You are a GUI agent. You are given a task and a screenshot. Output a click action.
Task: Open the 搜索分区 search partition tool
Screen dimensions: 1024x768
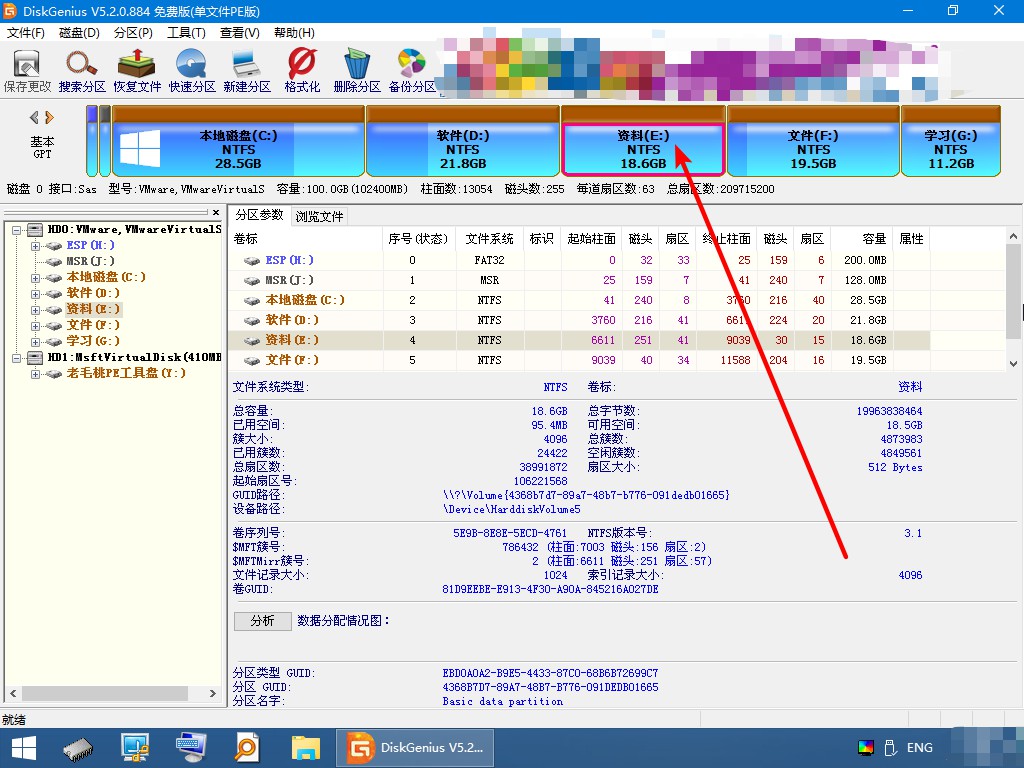click(x=82, y=71)
